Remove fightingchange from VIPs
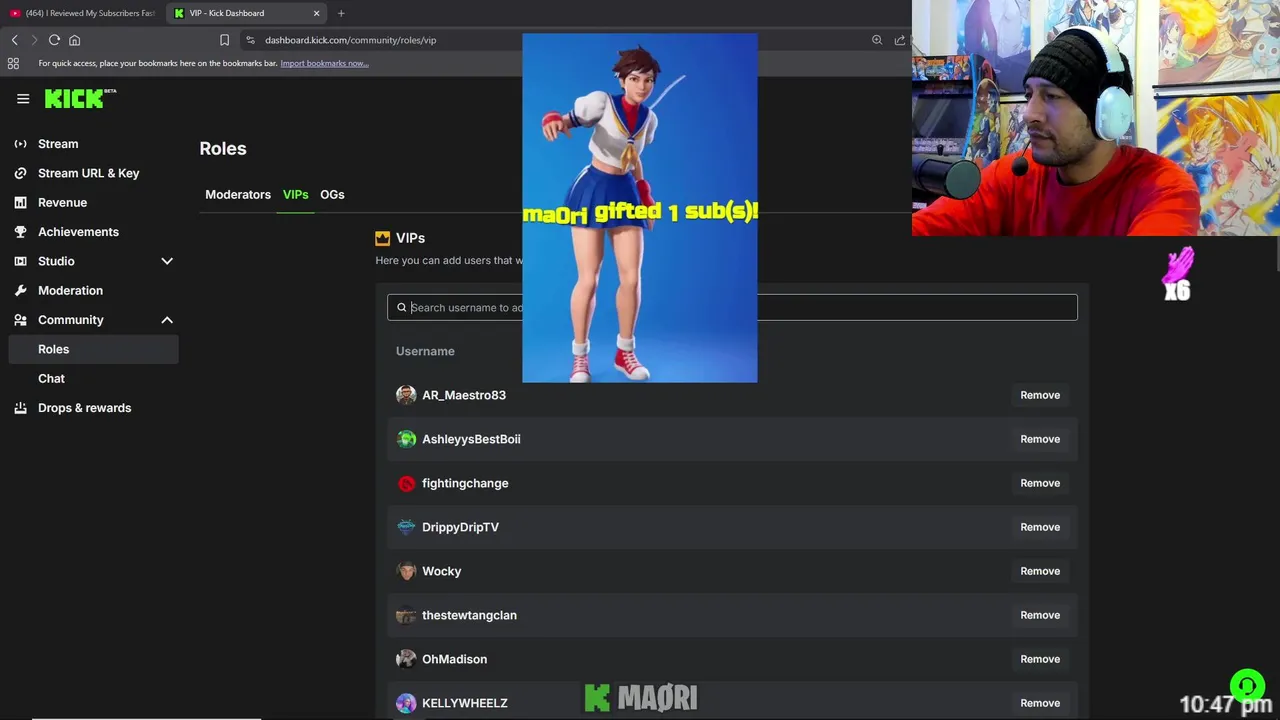The height and width of the screenshot is (720, 1280). click(1040, 483)
